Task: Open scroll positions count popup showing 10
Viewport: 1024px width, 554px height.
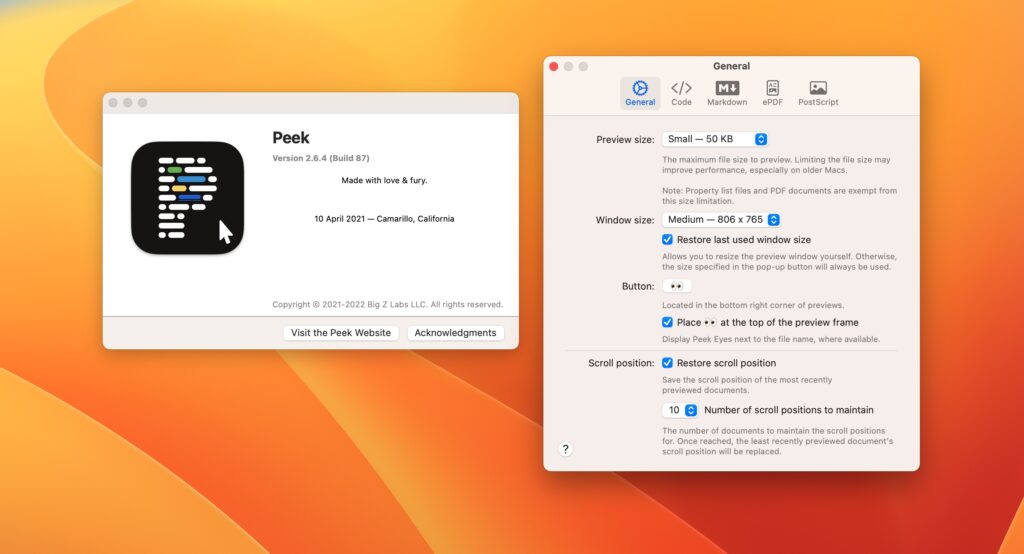Action: pyautogui.click(x=680, y=410)
